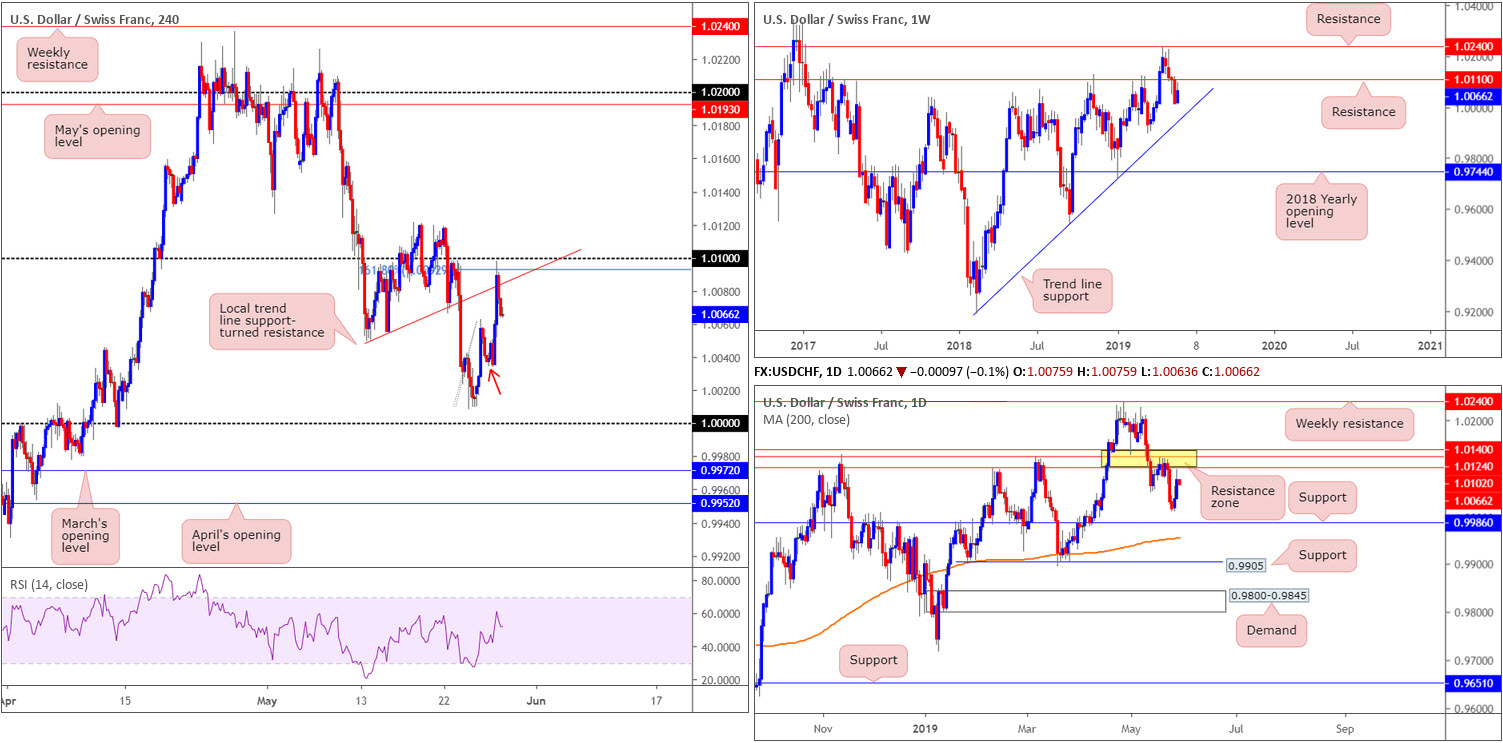
Task: Select the "2017" year on the weekly time axis
Action: [x=802, y=344]
